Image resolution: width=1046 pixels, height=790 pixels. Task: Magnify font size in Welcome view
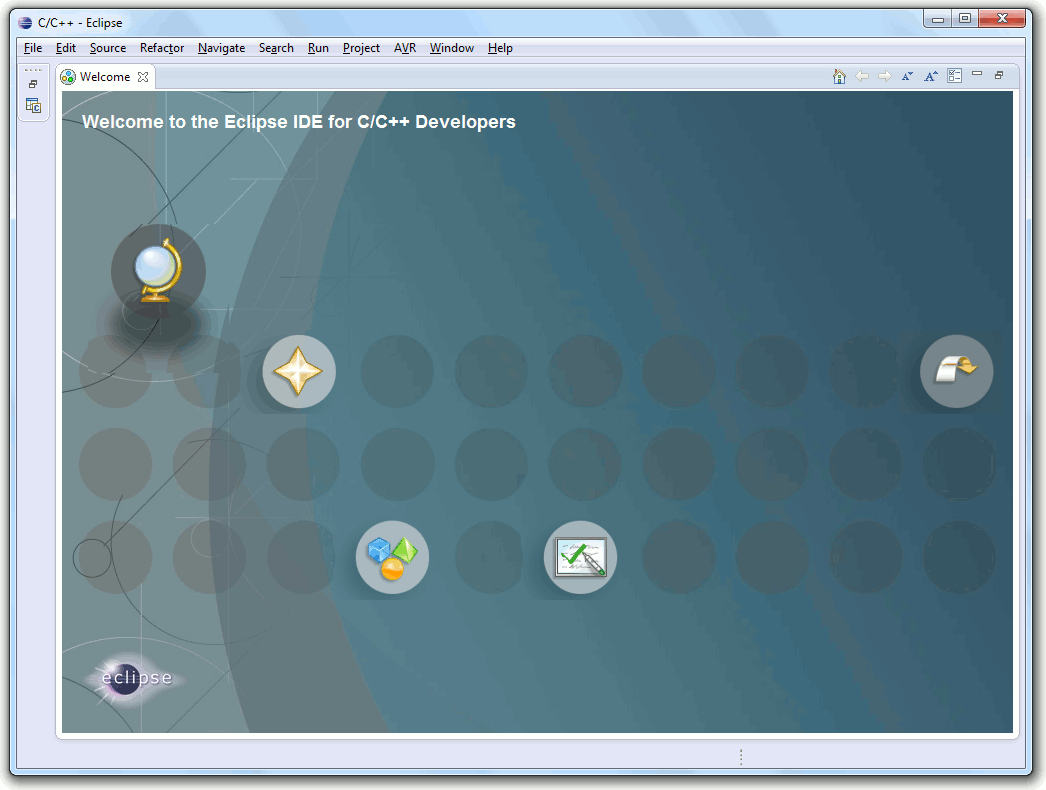tap(931, 77)
